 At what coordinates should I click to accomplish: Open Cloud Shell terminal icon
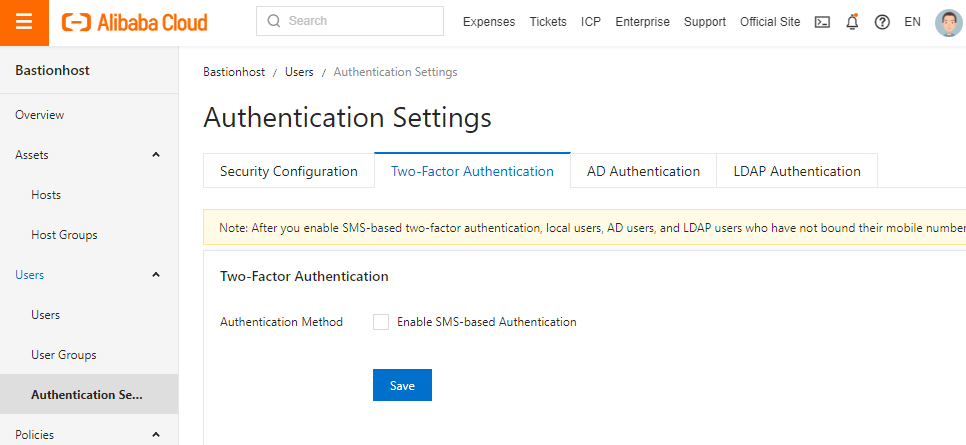click(822, 22)
